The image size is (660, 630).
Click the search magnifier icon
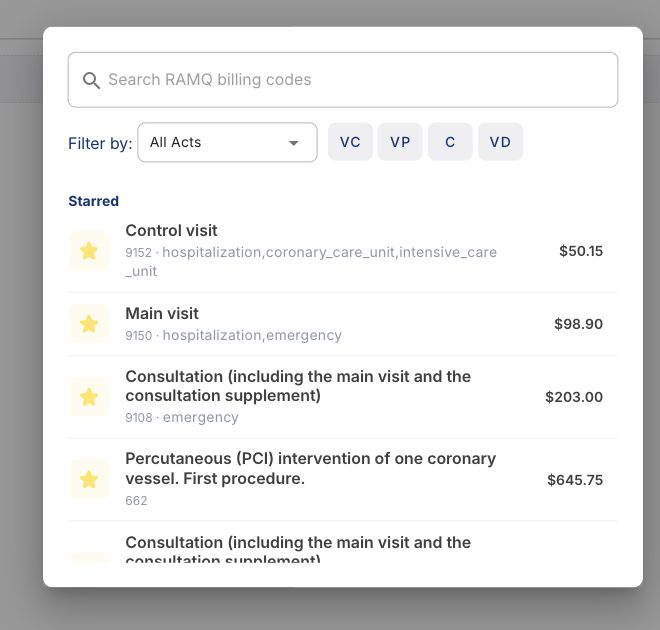tap(91, 80)
